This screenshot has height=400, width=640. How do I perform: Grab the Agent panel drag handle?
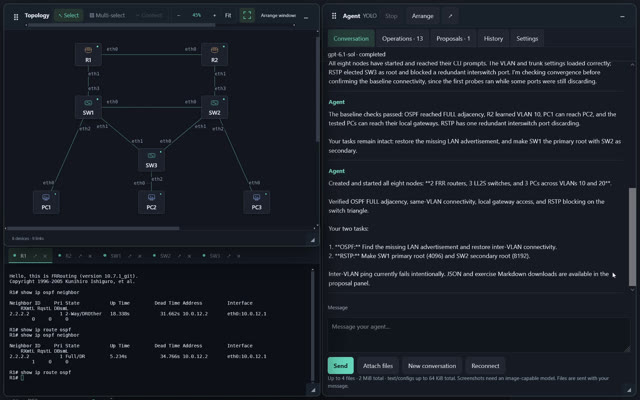coord(334,16)
